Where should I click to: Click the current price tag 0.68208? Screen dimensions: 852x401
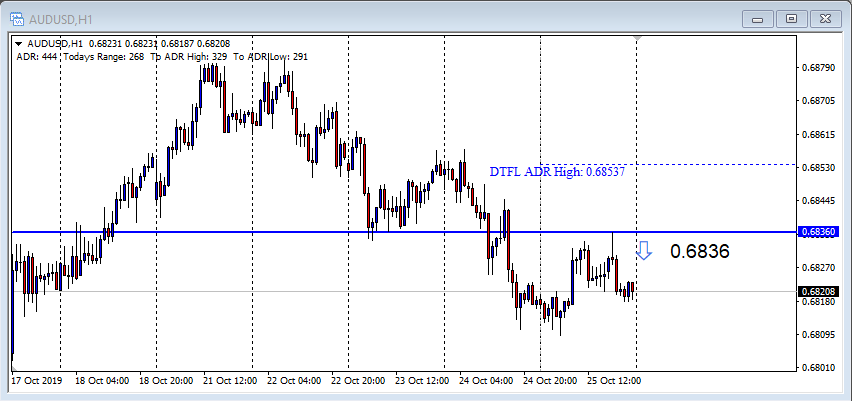point(819,291)
